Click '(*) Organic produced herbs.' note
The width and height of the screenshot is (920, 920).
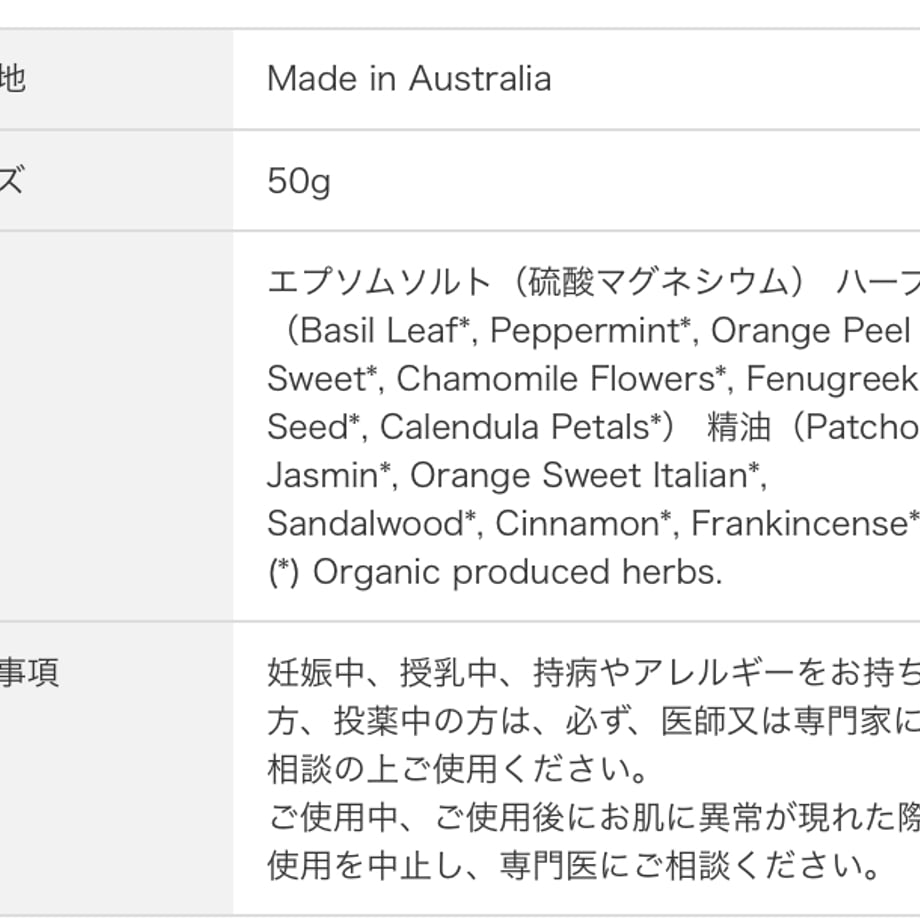pos(495,571)
